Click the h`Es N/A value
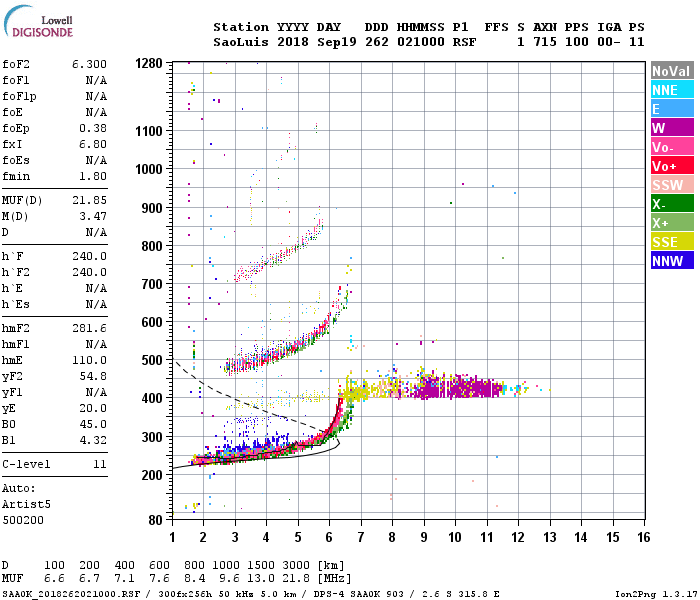 pos(96,304)
